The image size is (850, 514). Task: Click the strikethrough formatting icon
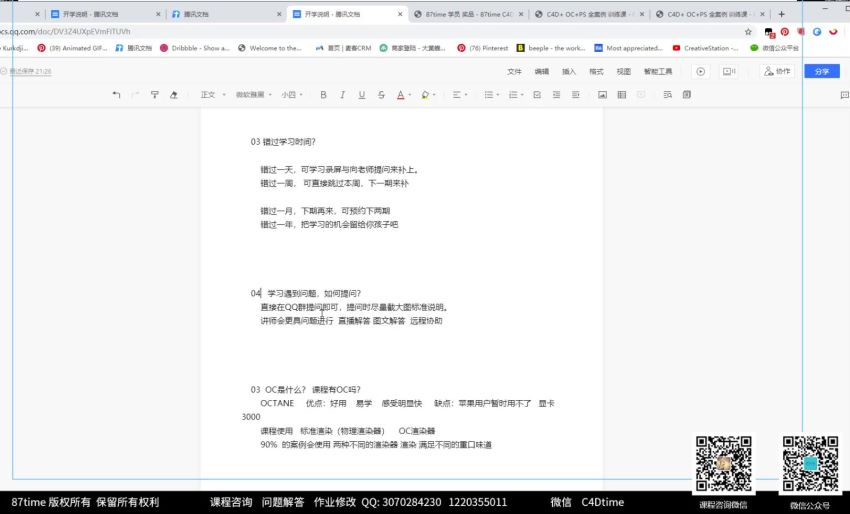[x=381, y=95]
